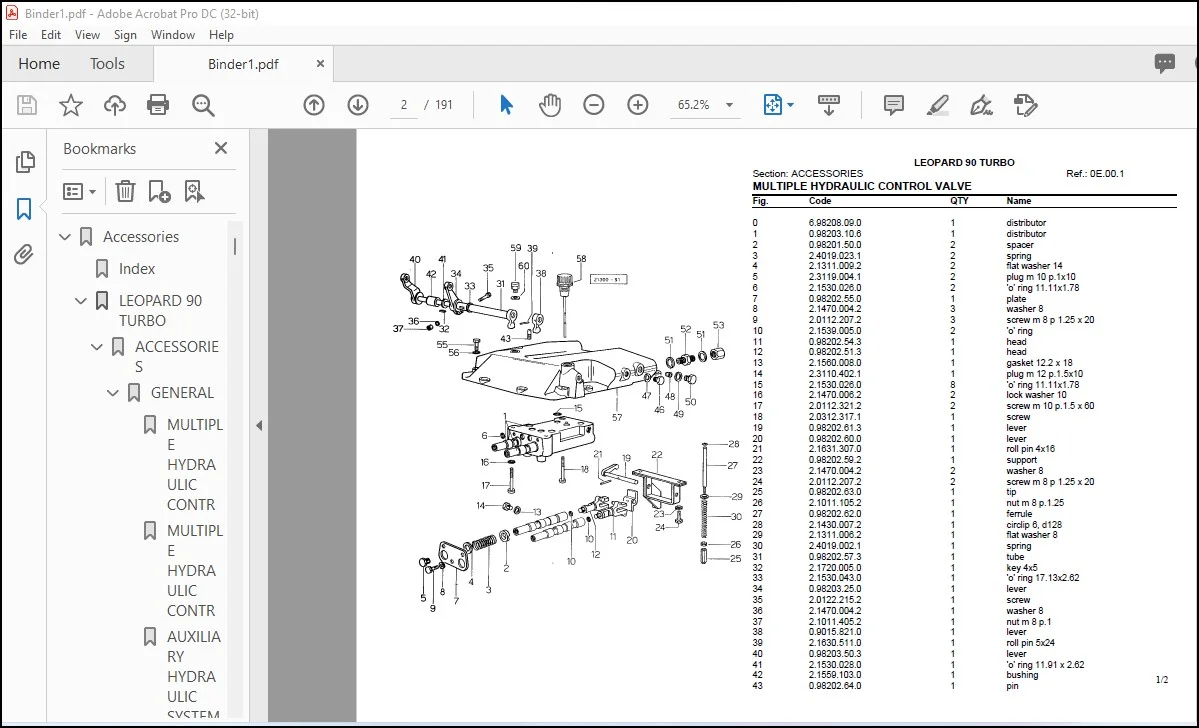Close the Bookmarks panel

pyautogui.click(x=221, y=148)
